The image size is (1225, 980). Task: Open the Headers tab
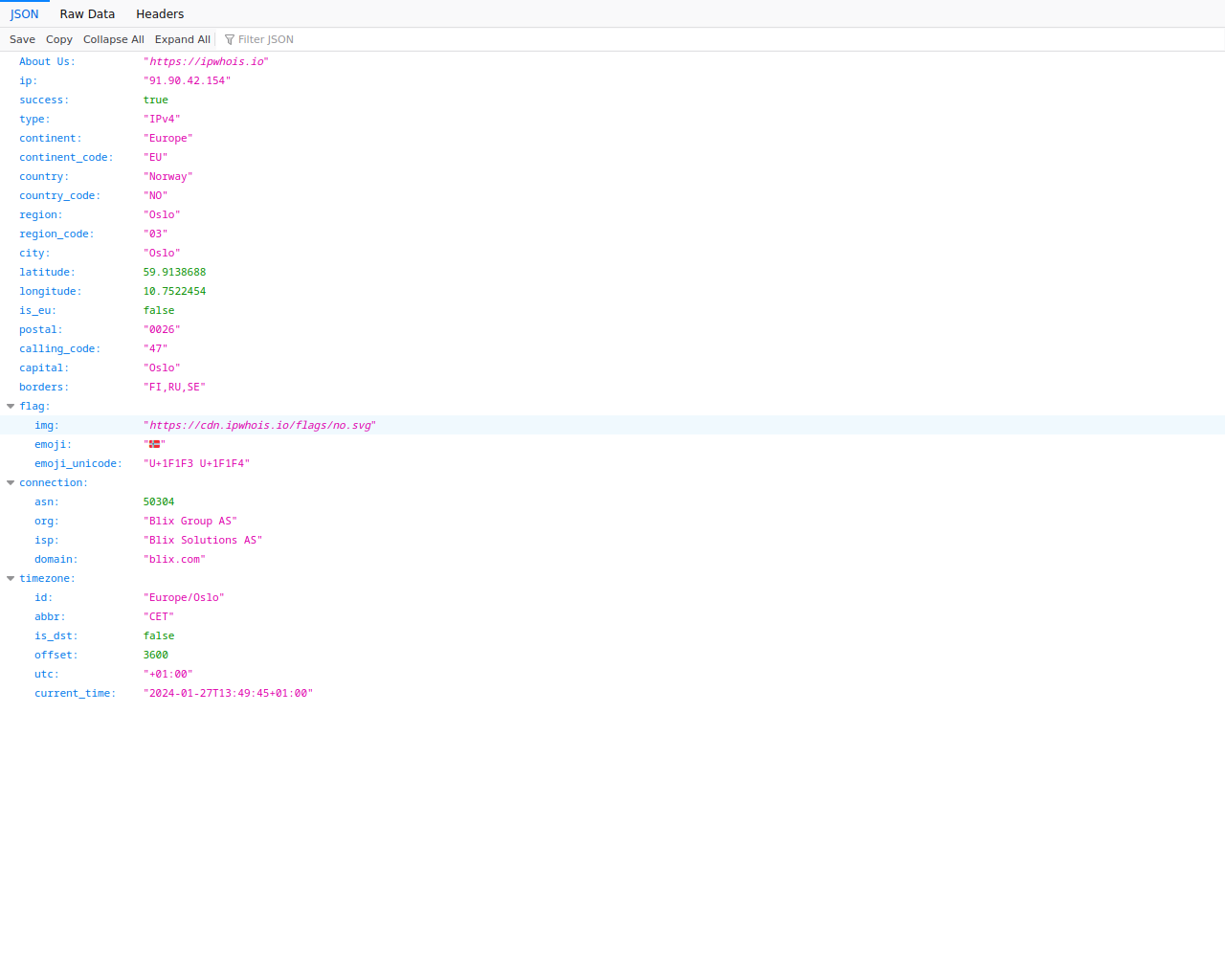point(160,13)
